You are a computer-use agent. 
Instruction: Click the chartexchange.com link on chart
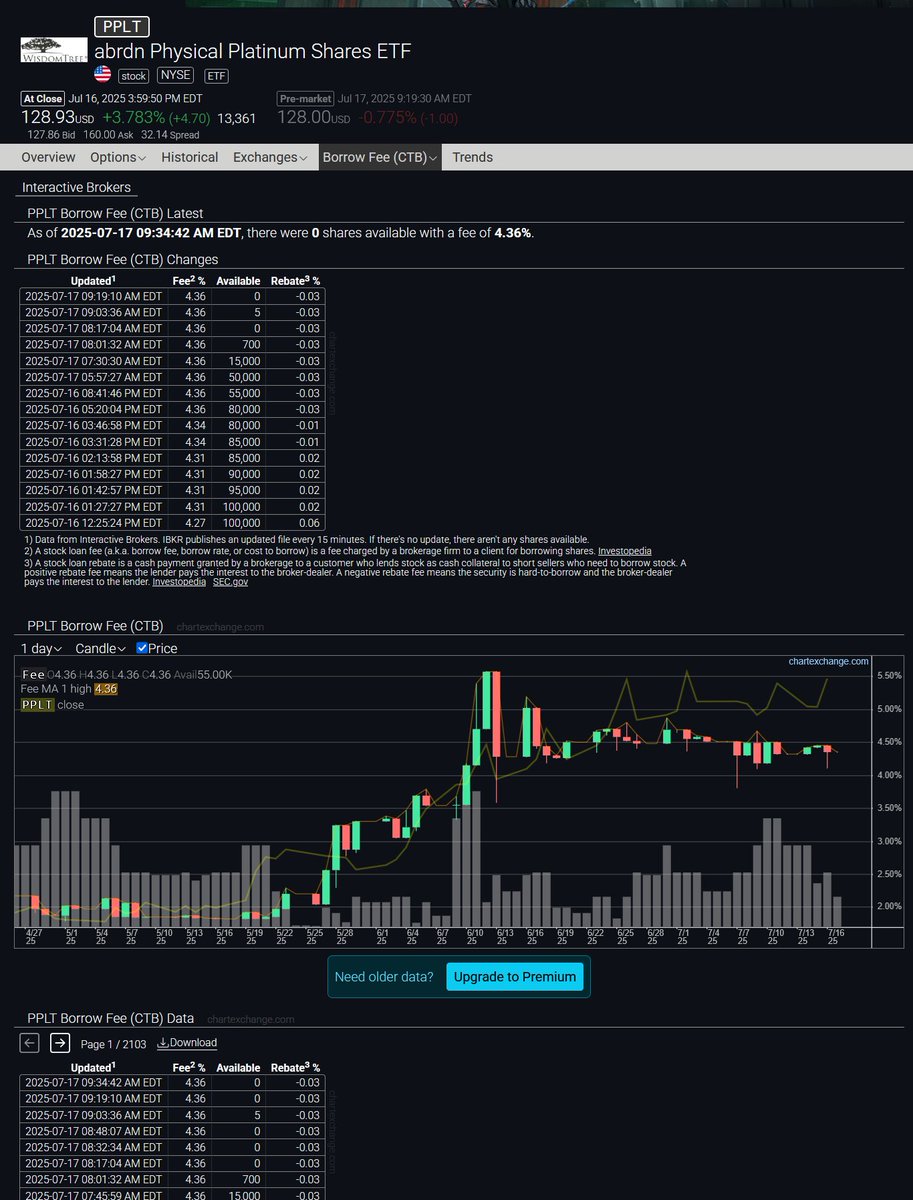(x=828, y=662)
